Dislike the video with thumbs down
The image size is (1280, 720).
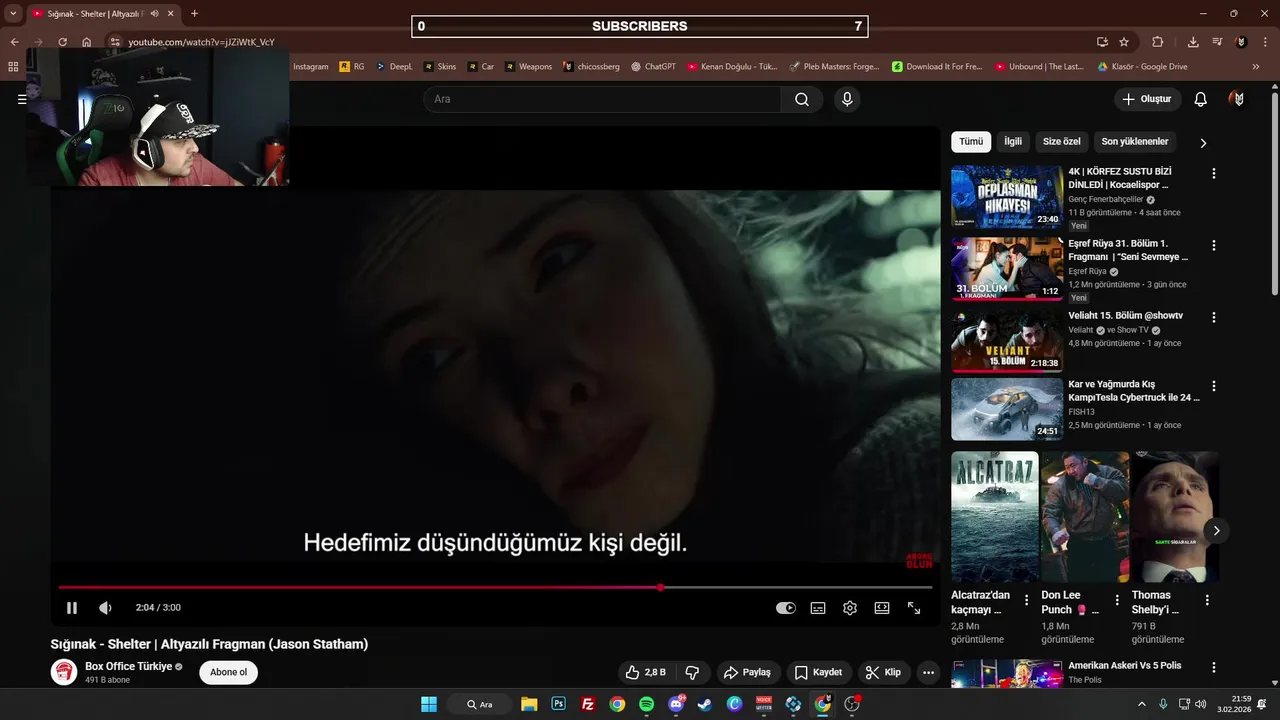click(692, 672)
